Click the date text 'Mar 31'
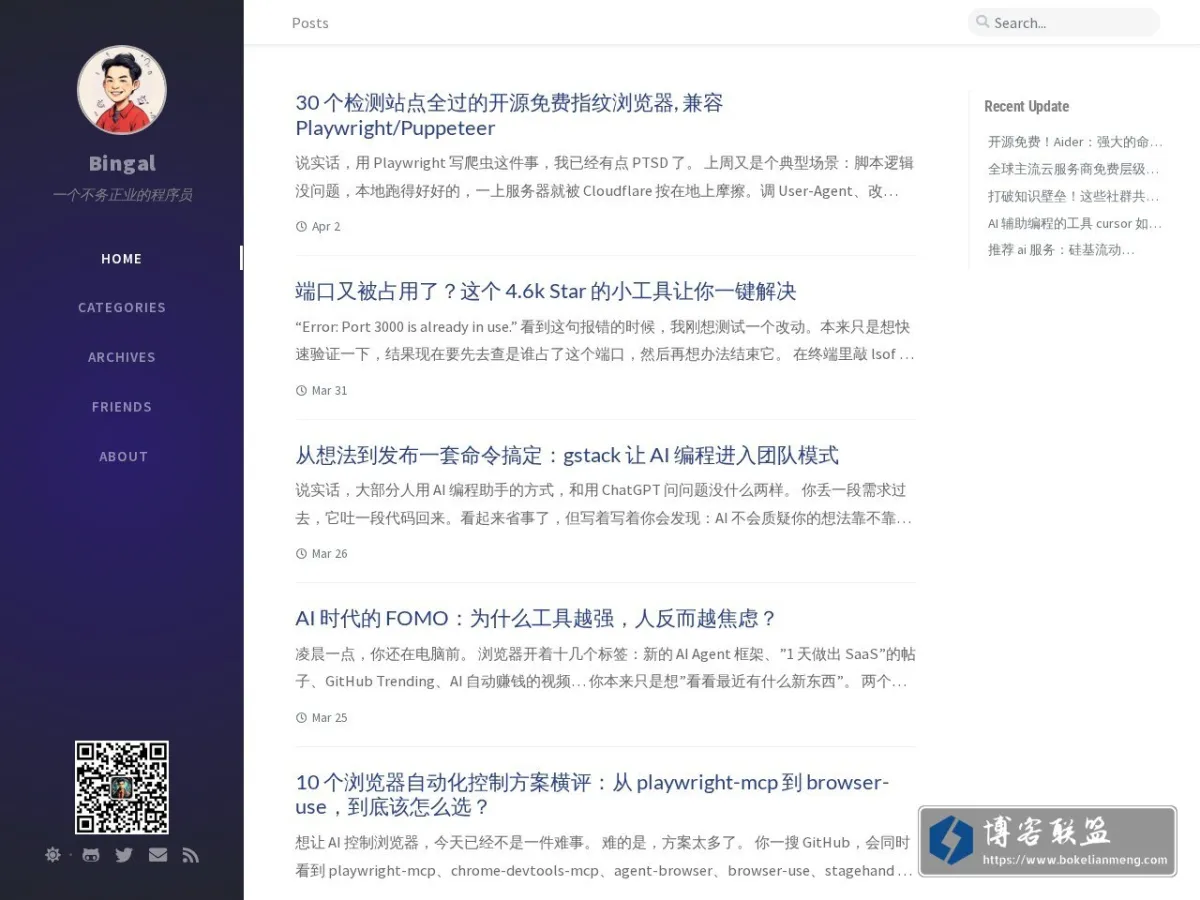 tap(329, 391)
